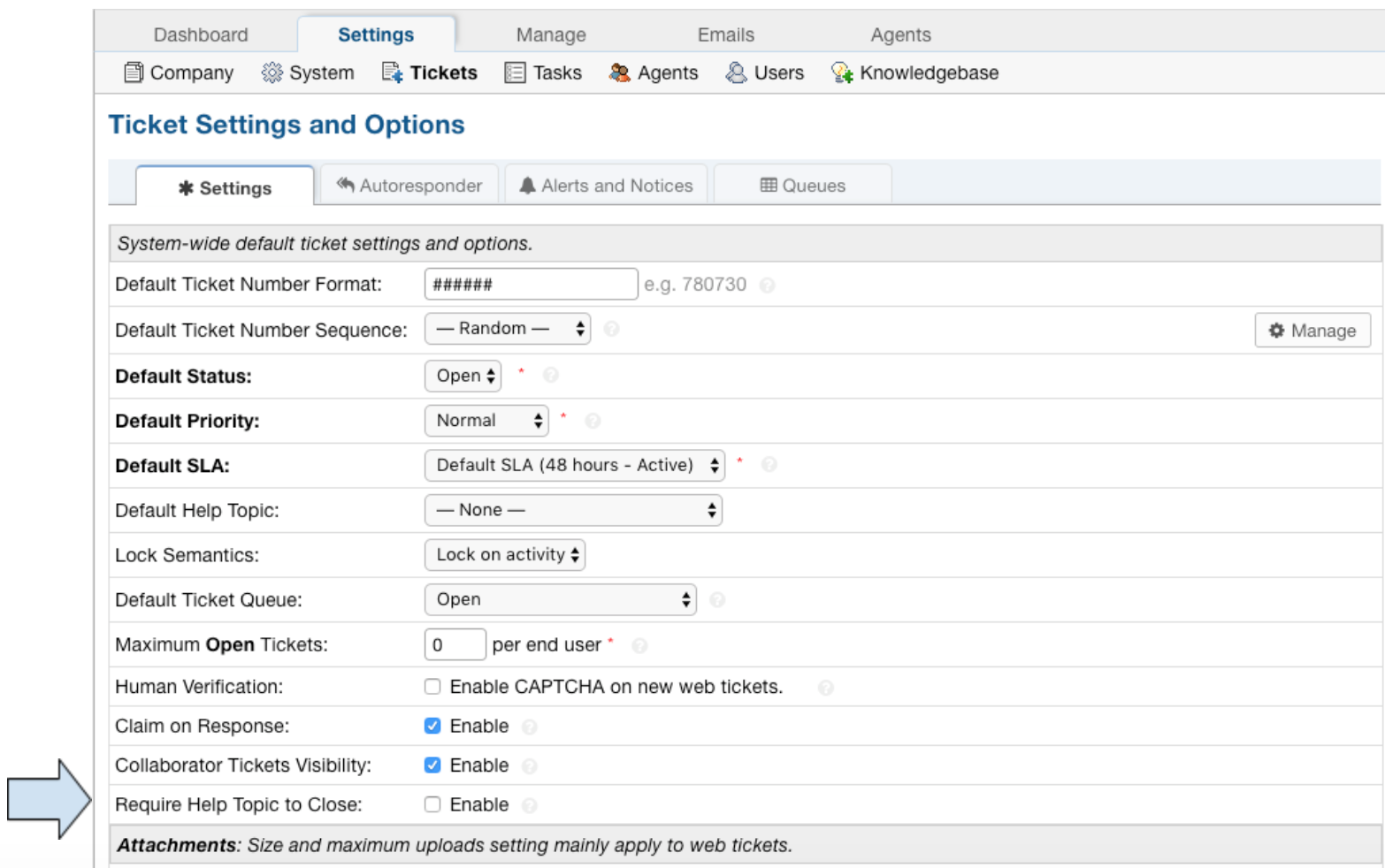Screen dimensions: 1385x868
Task: Enable CAPTCHA on new web tickets checkbox
Action: [x=432, y=687]
